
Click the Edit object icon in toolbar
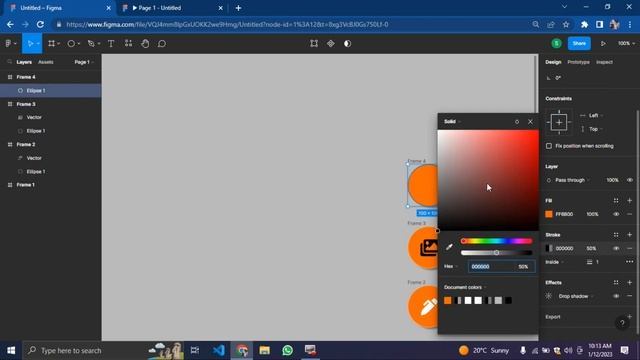coord(314,43)
